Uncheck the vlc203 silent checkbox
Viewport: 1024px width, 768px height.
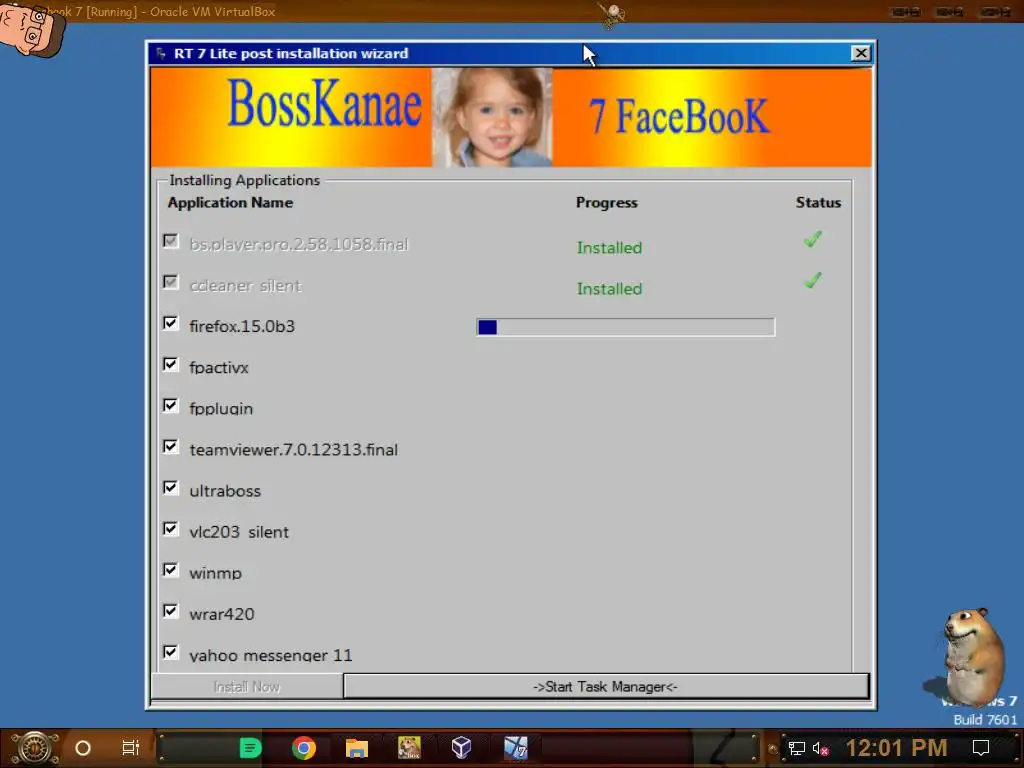click(x=170, y=529)
